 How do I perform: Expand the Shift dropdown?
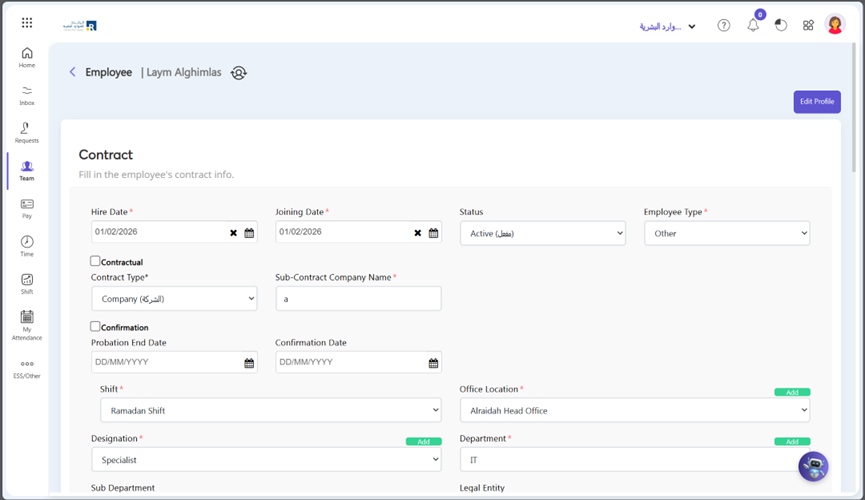(270, 410)
